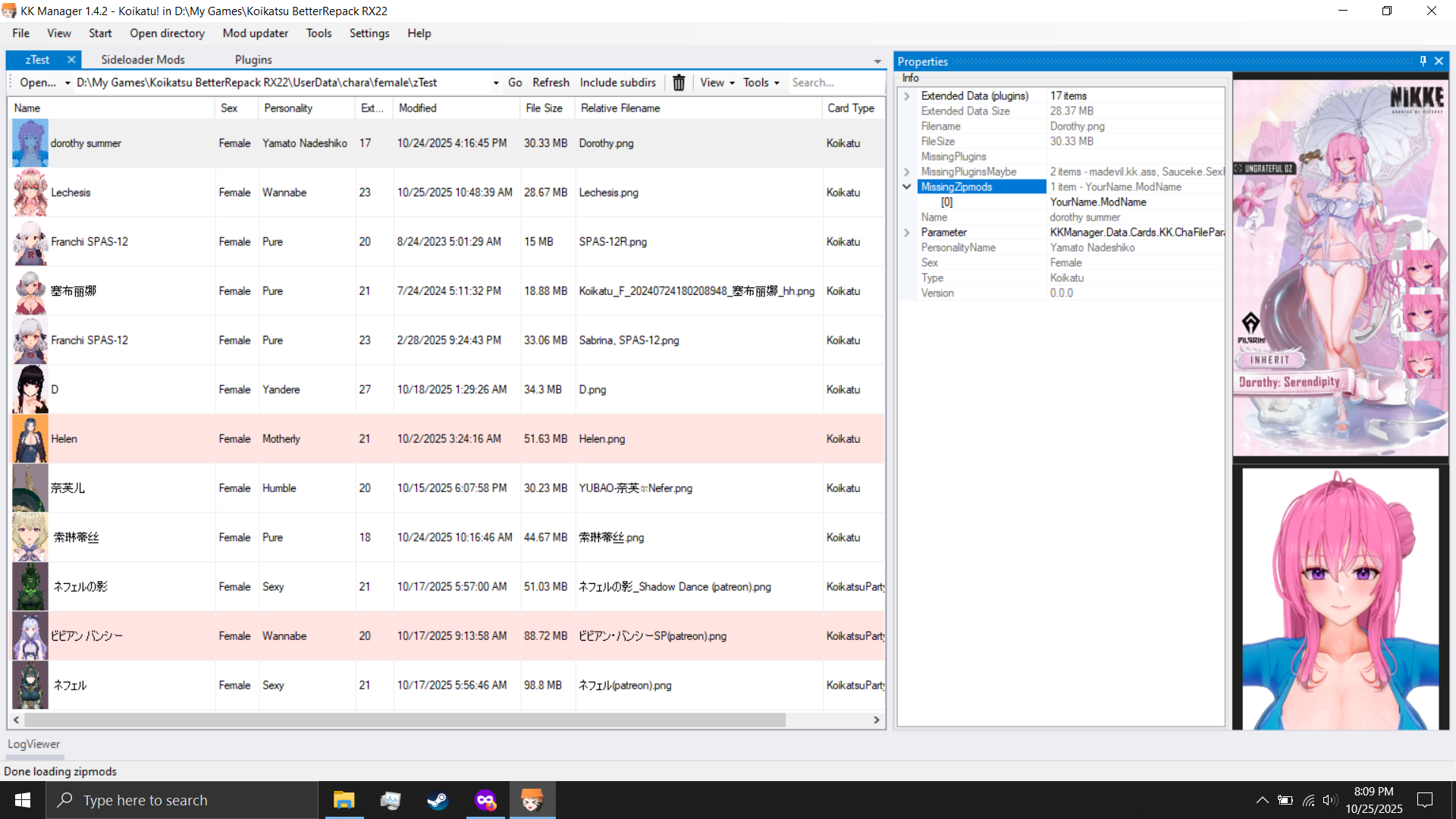The width and height of the screenshot is (1456, 819).
Task: Launch Steam from the taskbar
Action: pos(438,800)
